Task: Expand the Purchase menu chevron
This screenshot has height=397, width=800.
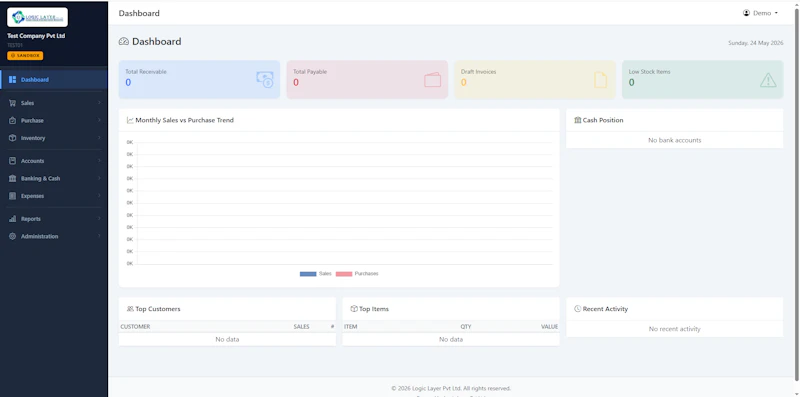Action: point(99,120)
